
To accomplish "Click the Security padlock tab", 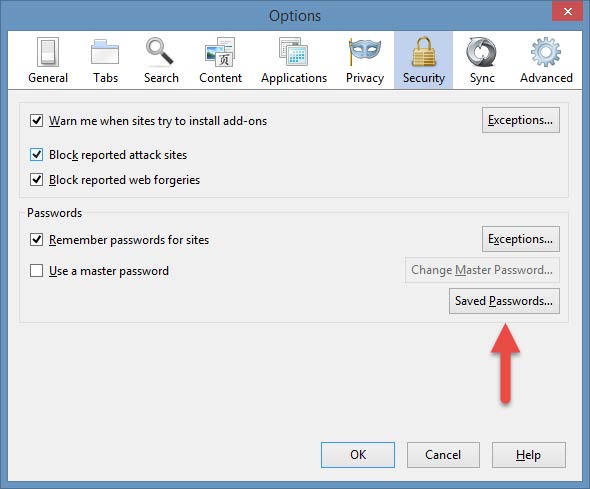I will [424, 60].
